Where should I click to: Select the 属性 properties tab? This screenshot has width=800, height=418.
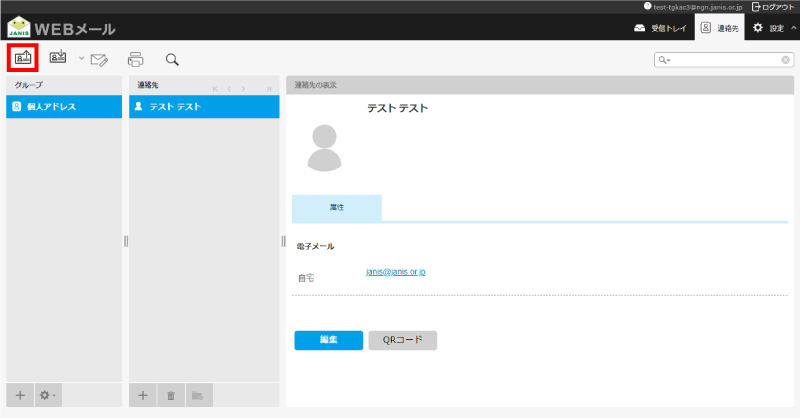[x=337, y=208]
